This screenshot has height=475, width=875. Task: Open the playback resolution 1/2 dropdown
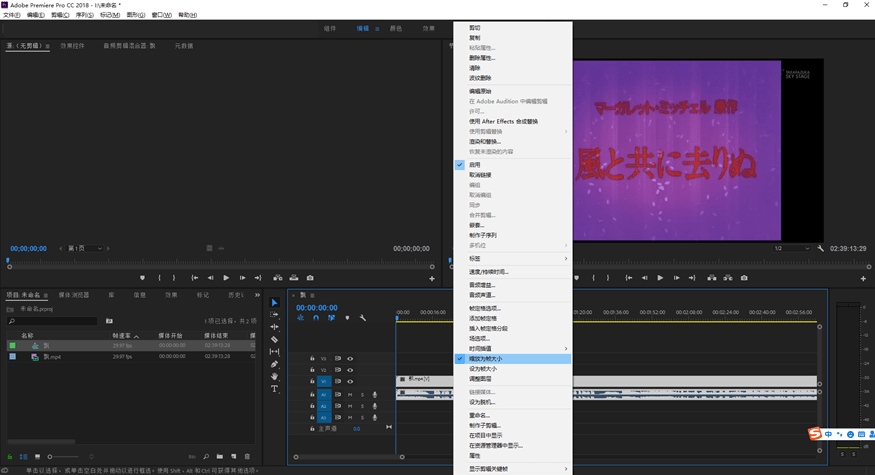click(790, 248)
